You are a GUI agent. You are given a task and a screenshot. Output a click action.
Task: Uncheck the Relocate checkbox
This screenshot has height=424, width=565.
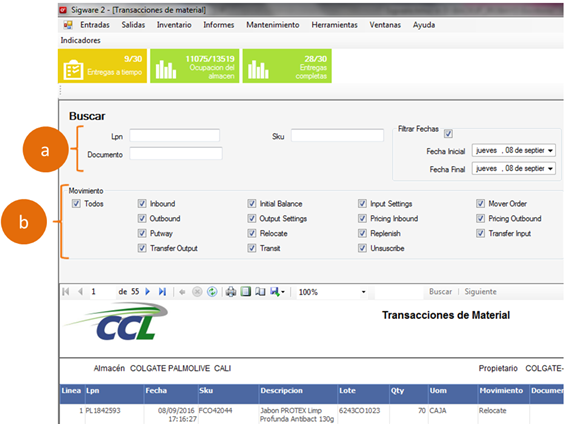point(252,233)
